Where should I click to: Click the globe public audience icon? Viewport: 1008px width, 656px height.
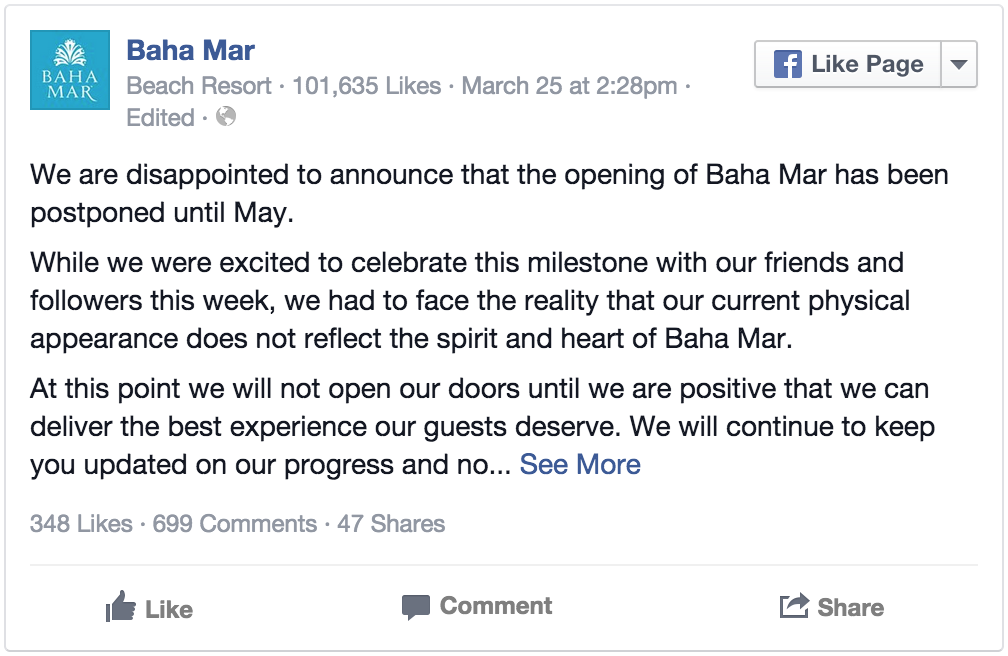pyautogui.click(x=226, y=116)
